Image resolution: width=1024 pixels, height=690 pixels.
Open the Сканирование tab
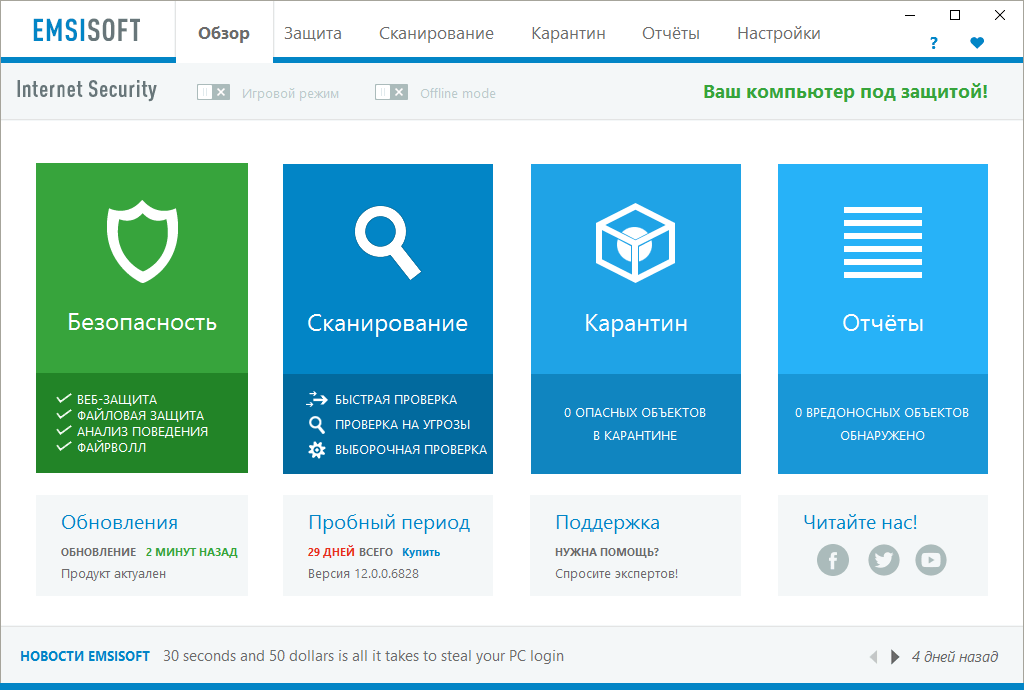(436, 33)
